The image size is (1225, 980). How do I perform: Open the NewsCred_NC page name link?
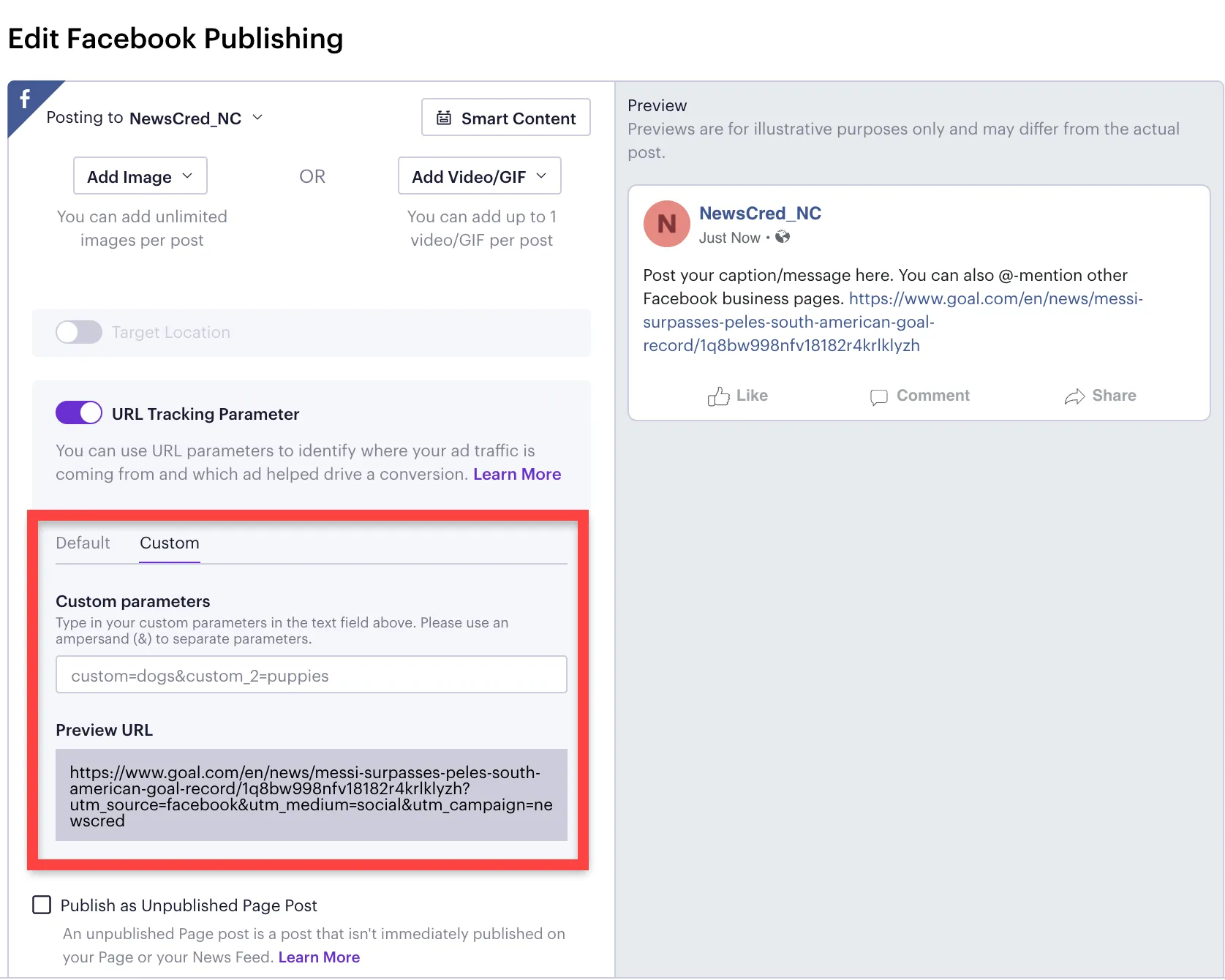[x=760, y=213]
